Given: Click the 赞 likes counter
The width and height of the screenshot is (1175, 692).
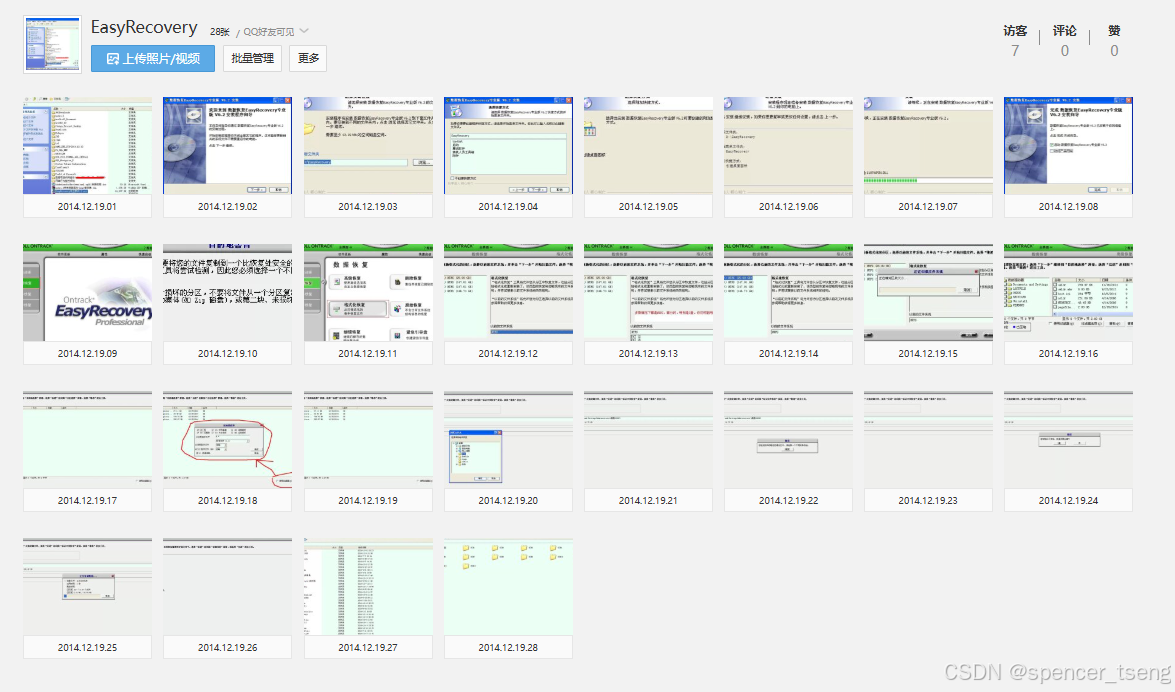Looking at the screenshot, I should point(1113,40).
